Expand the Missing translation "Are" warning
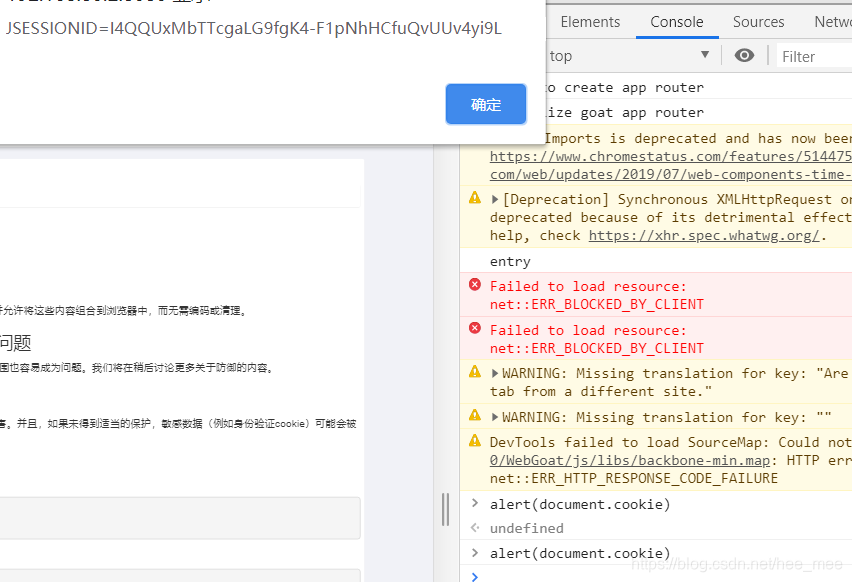Screen dimensions: 852x582 [494, 373]
